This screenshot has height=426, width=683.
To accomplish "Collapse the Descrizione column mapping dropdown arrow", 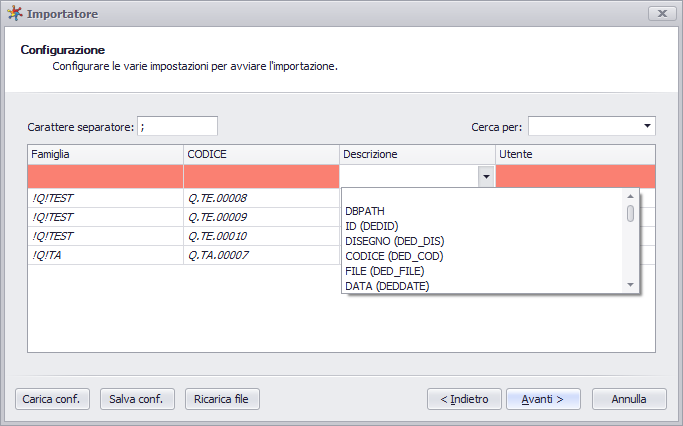I will tap(486, 176).
